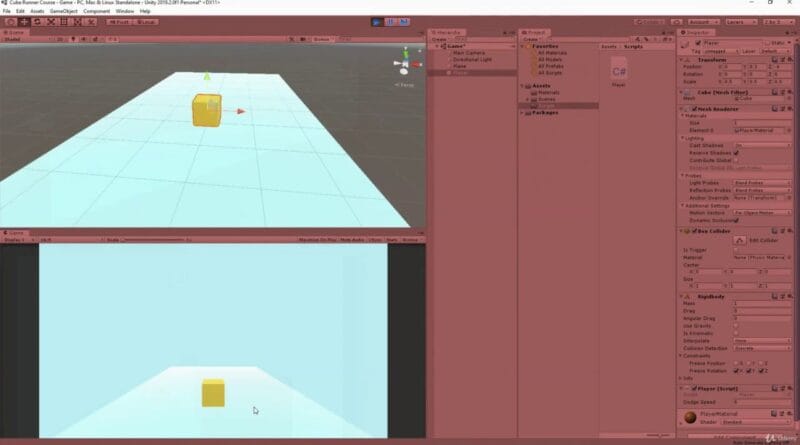Open the Component menu
800x445 pixels.
point(97,11)
